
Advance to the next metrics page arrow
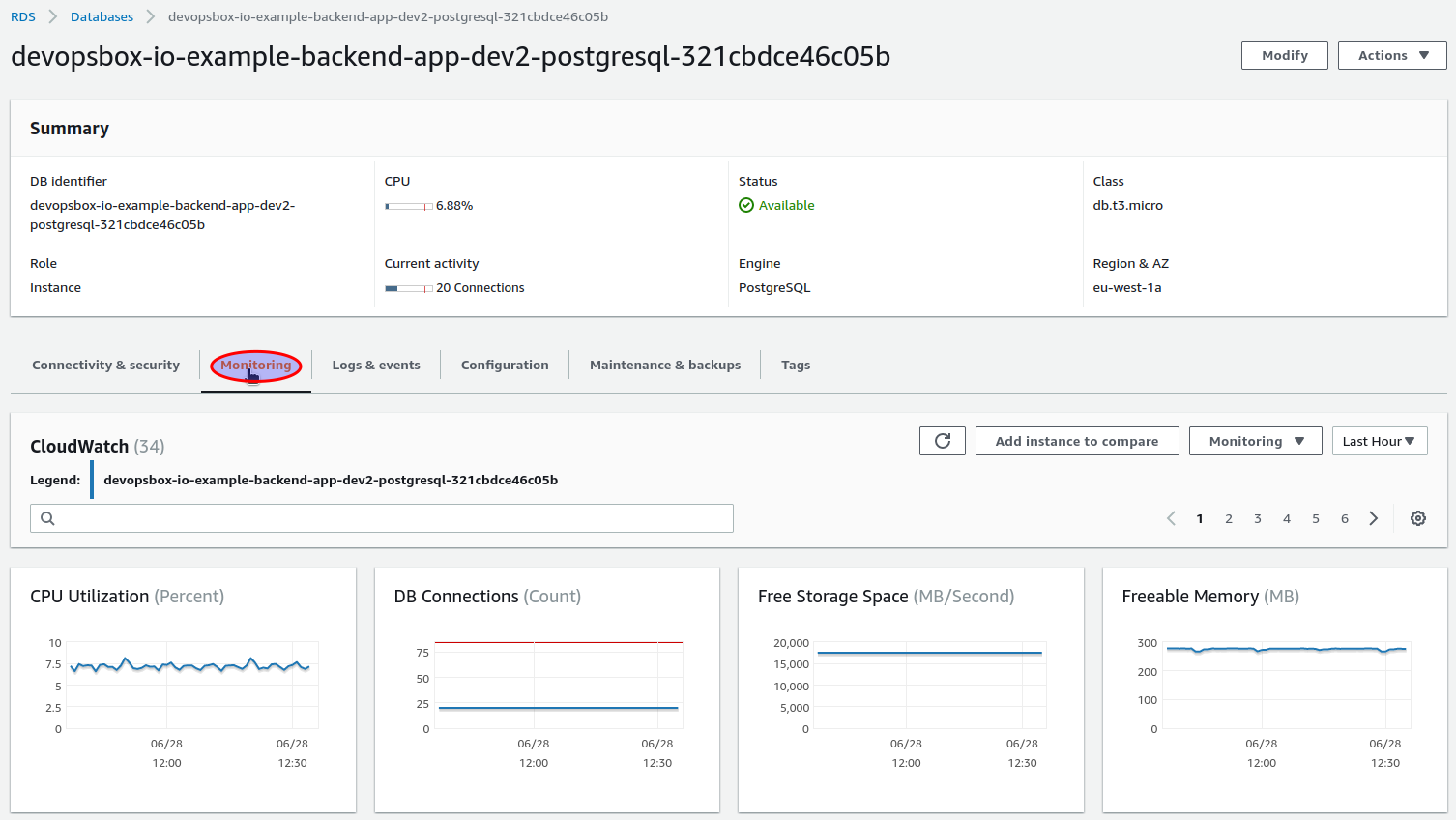click(1373, 518)
